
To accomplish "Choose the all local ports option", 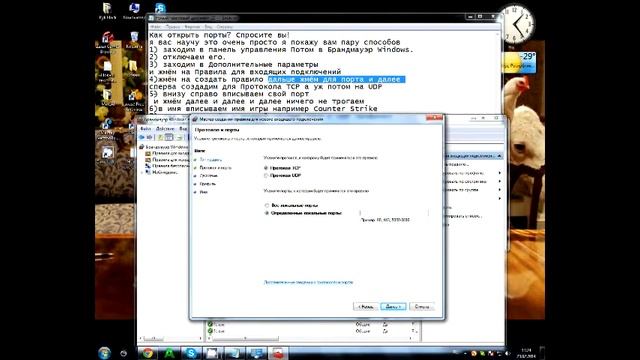I will 267,205.
